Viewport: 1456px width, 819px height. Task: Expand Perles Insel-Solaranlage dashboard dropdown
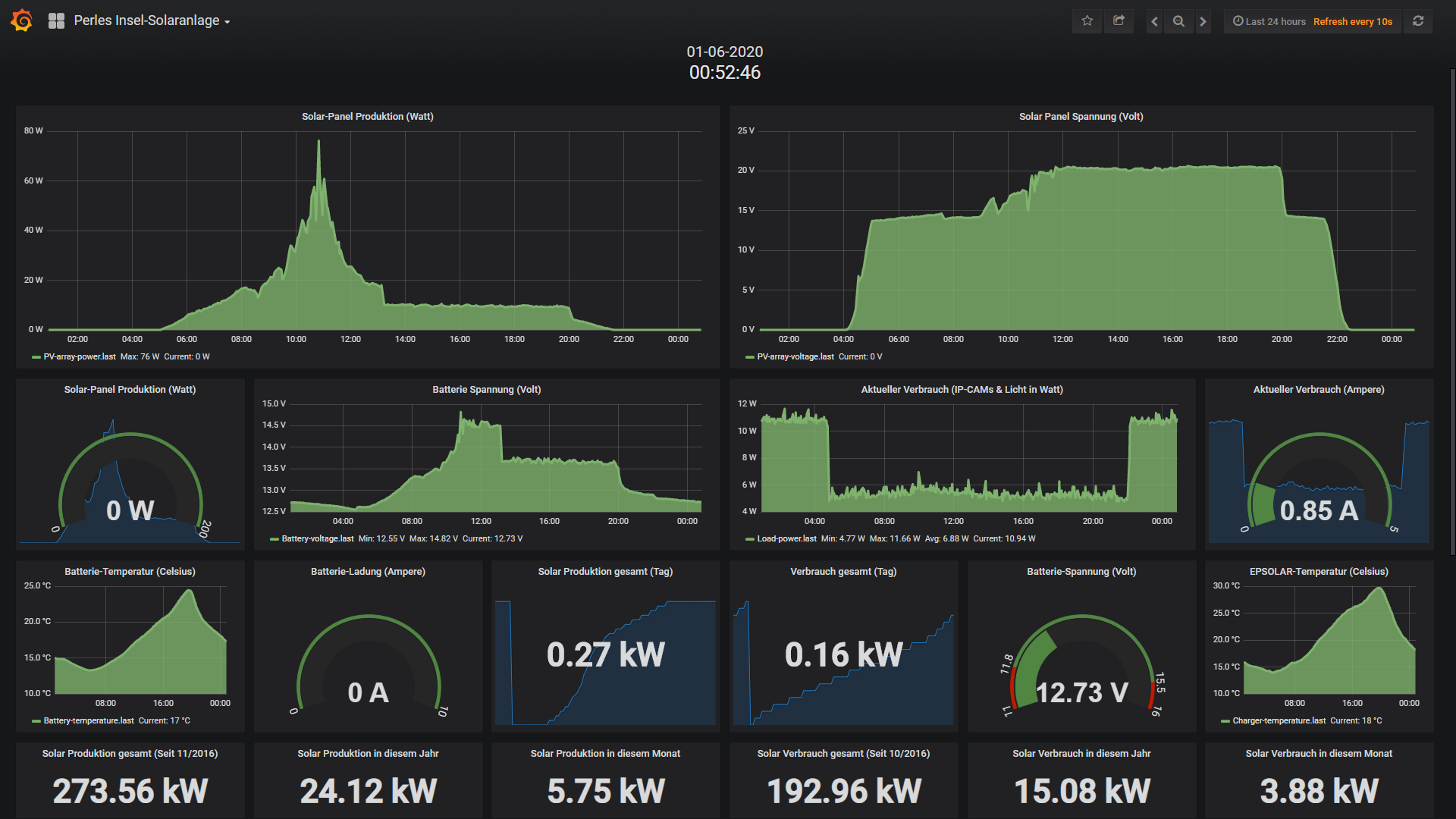pos(152,21)
